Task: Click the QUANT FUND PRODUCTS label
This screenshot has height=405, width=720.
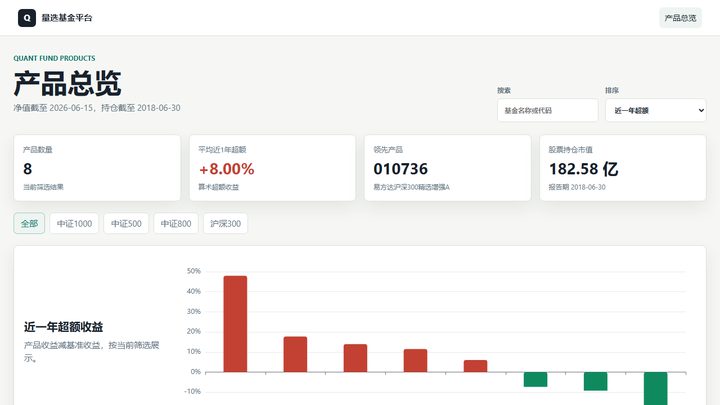Action: [54, 58]
